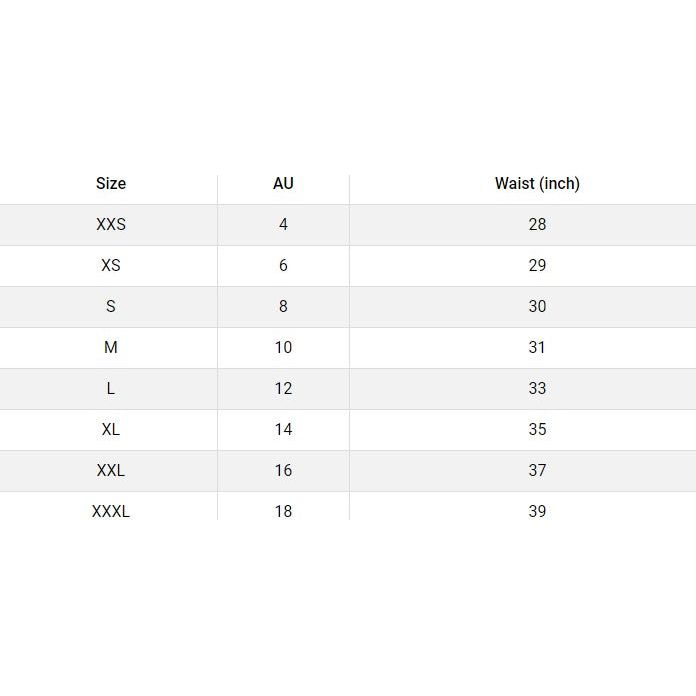The width and height of the screenshot is (696, 696).
Task: Select the Size column header
Action: (111, 183)
